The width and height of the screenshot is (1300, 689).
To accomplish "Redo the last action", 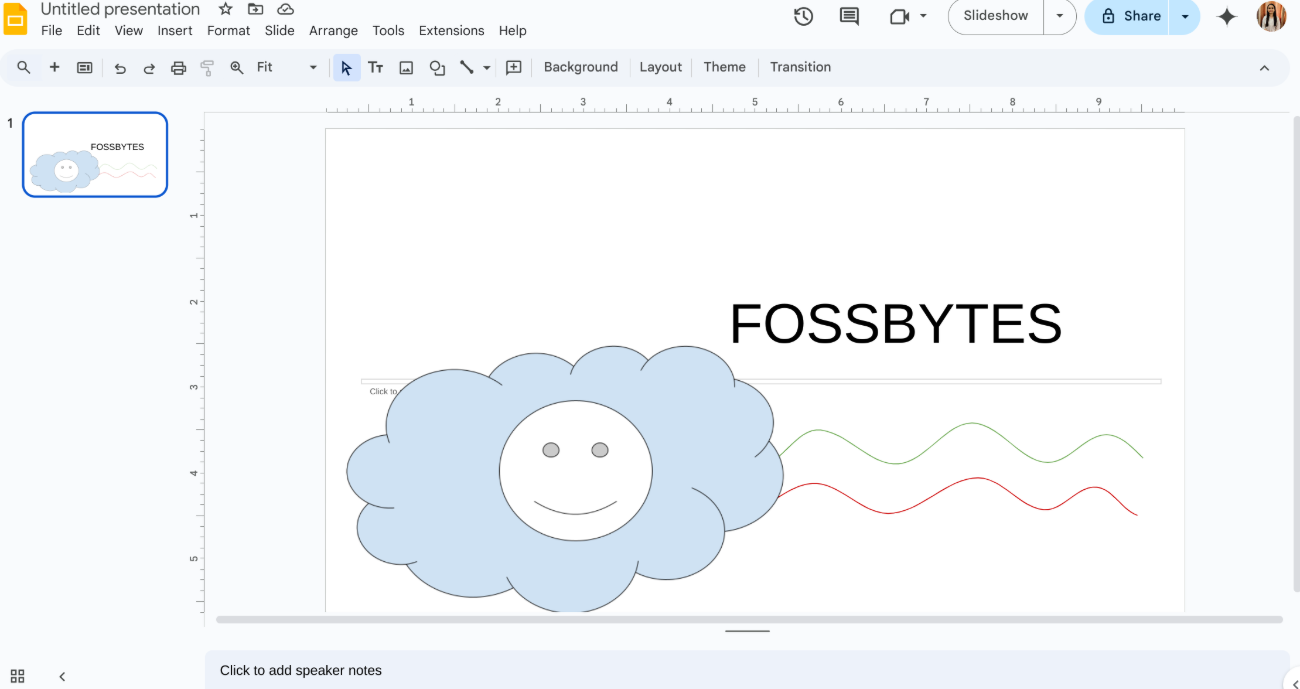I will pyautogui.click(x=148, y=67).
